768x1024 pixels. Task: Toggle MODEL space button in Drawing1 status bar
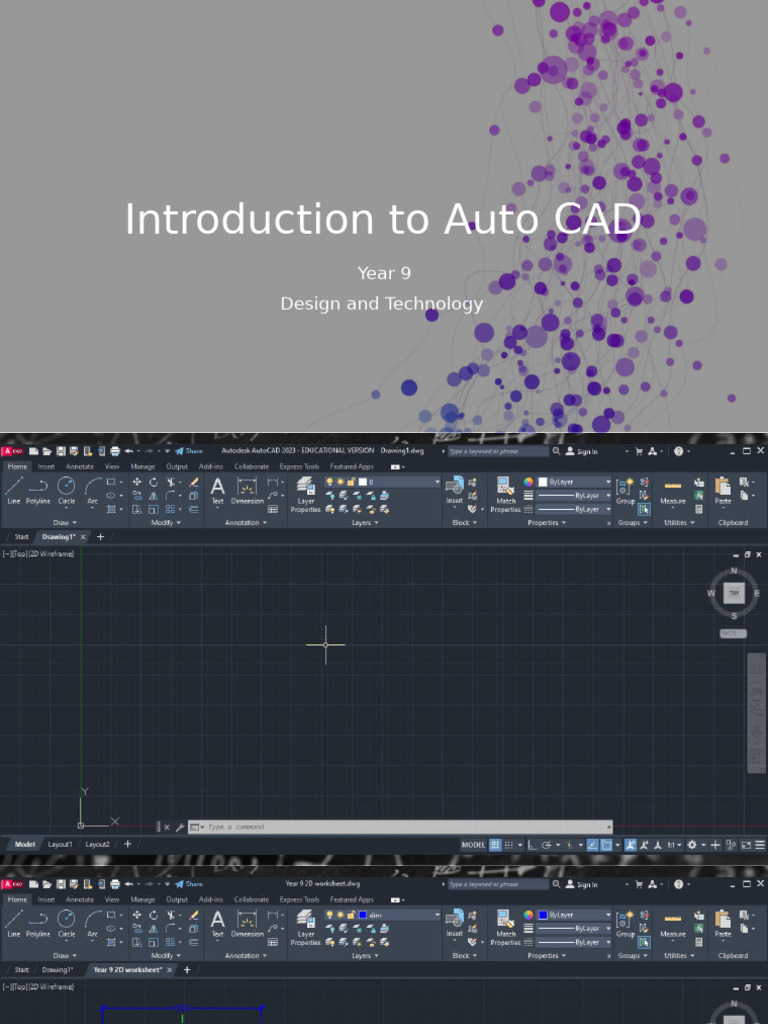click(473, 844)
